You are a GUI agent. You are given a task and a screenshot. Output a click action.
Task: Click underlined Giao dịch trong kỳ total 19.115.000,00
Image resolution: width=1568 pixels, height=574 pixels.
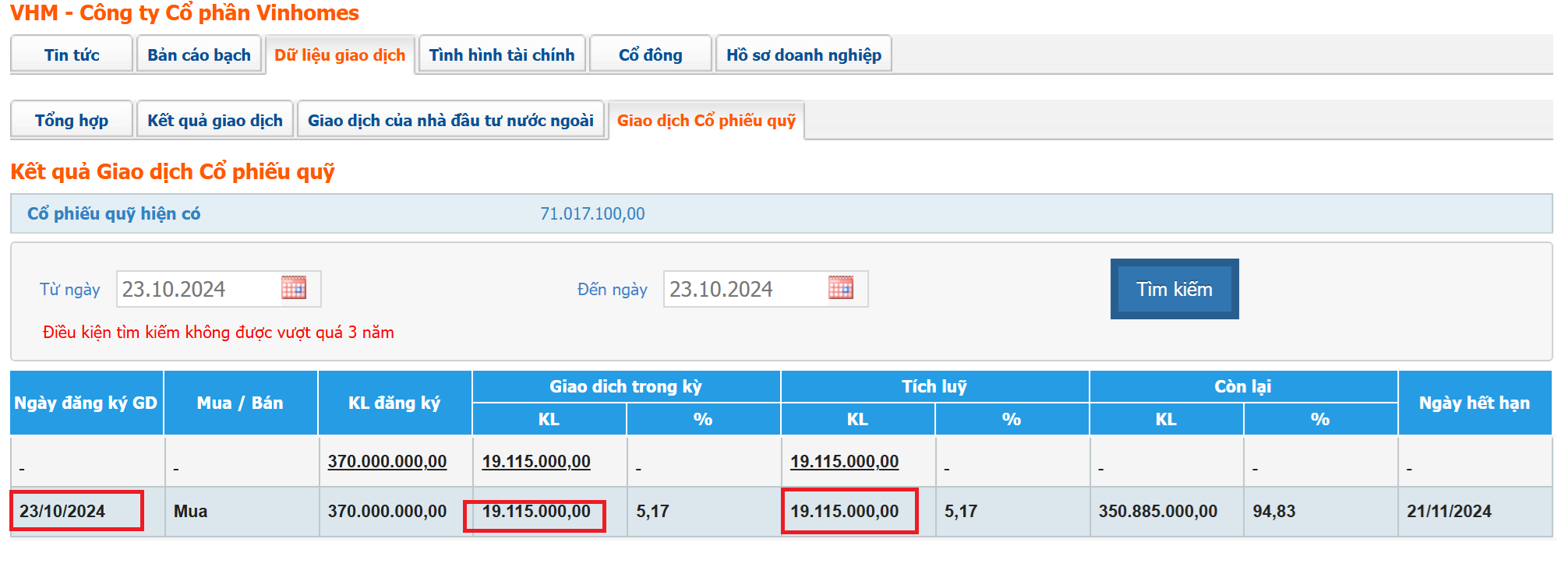536,461
